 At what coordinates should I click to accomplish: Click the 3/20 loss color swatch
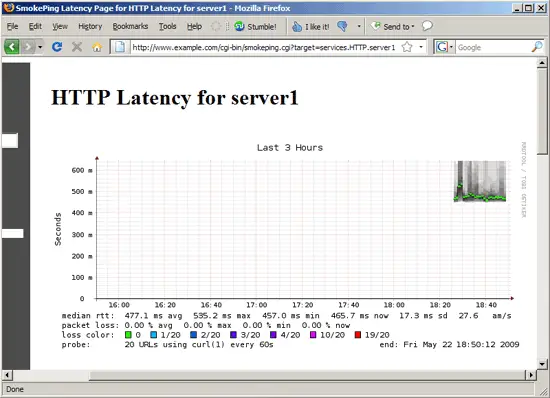pos(233,335)
